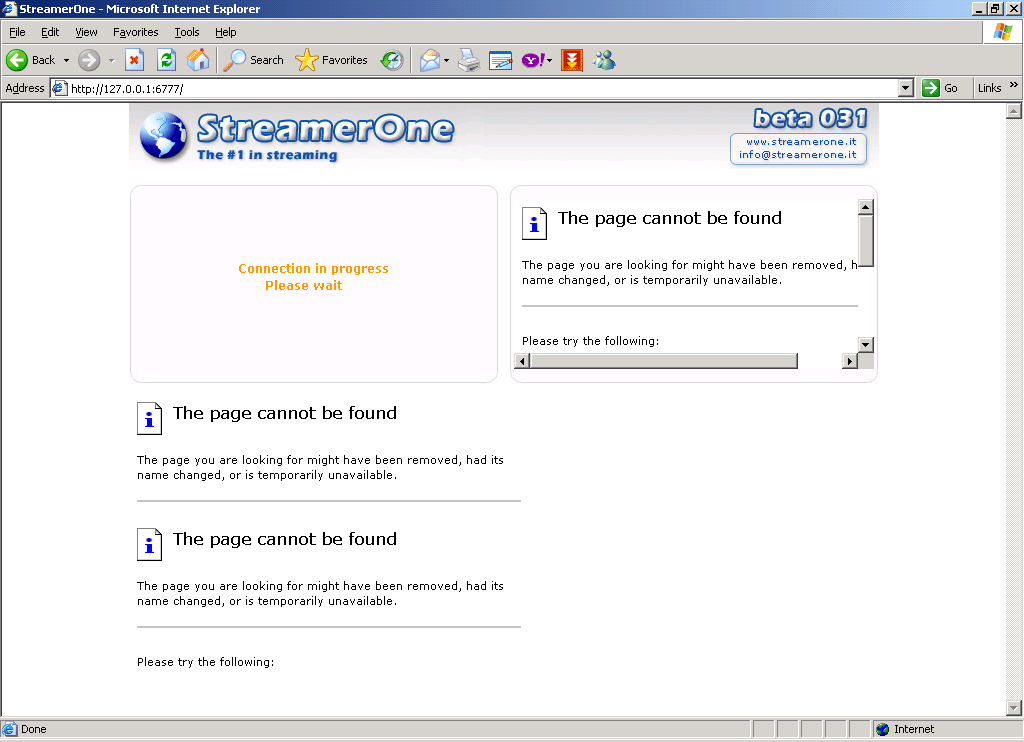The height and width of the screenshot is (742, 1024).
Task: Click the main page scroll up arrow
Action: click(1014, 111)
